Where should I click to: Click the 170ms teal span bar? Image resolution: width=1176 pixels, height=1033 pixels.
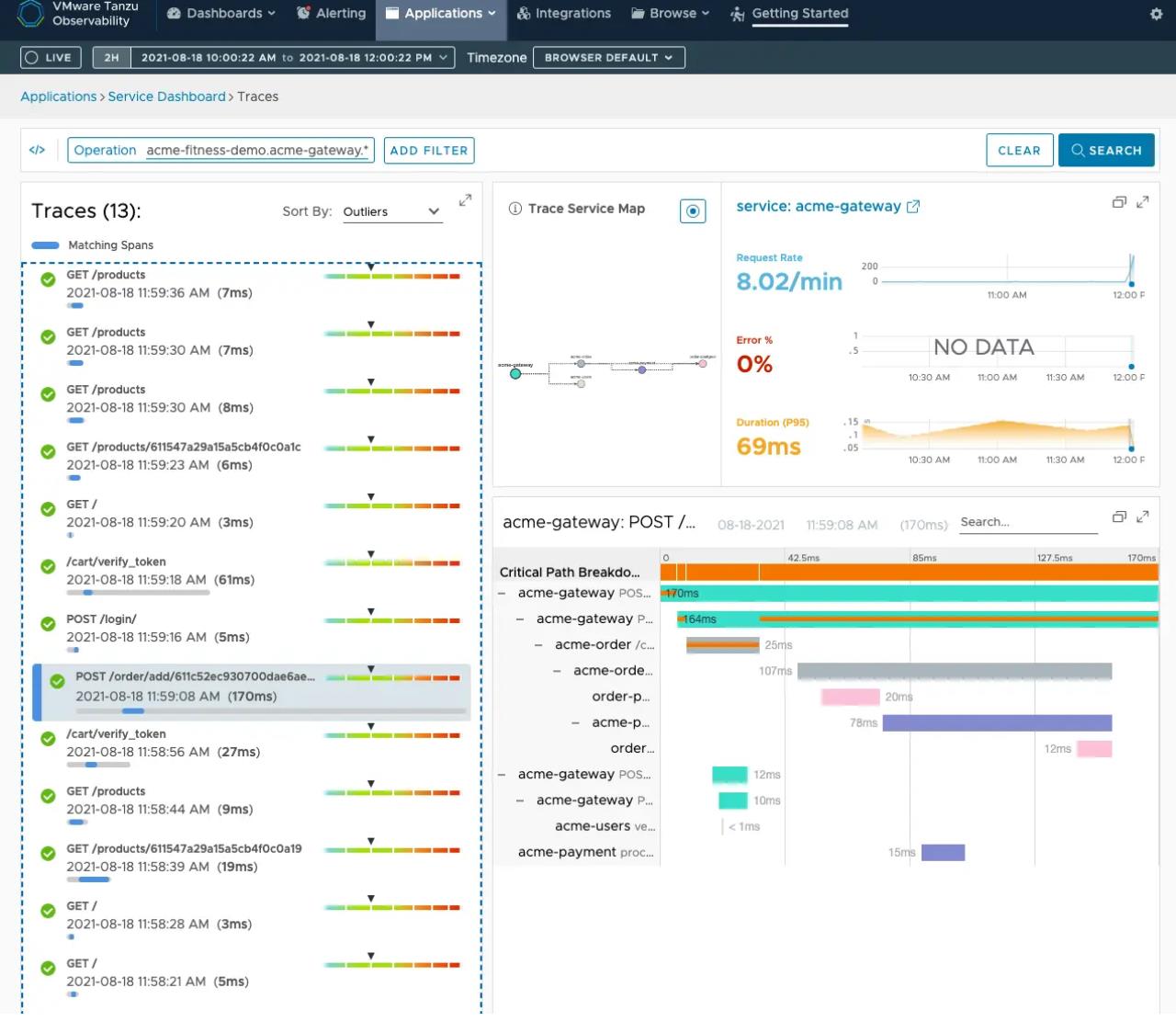tap(910, 594)
